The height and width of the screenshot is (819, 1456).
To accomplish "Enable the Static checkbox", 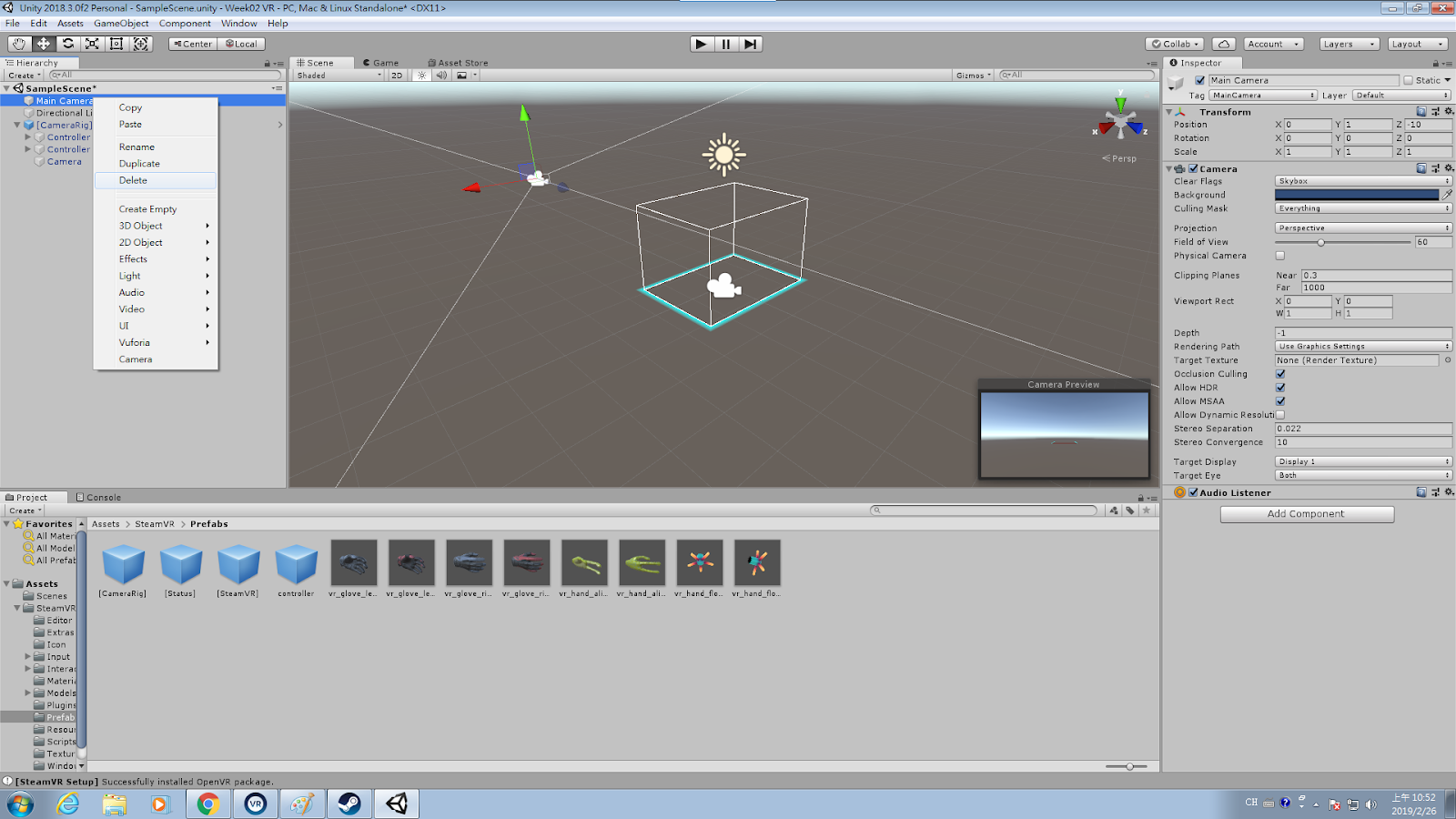I will pos(1408,80).
